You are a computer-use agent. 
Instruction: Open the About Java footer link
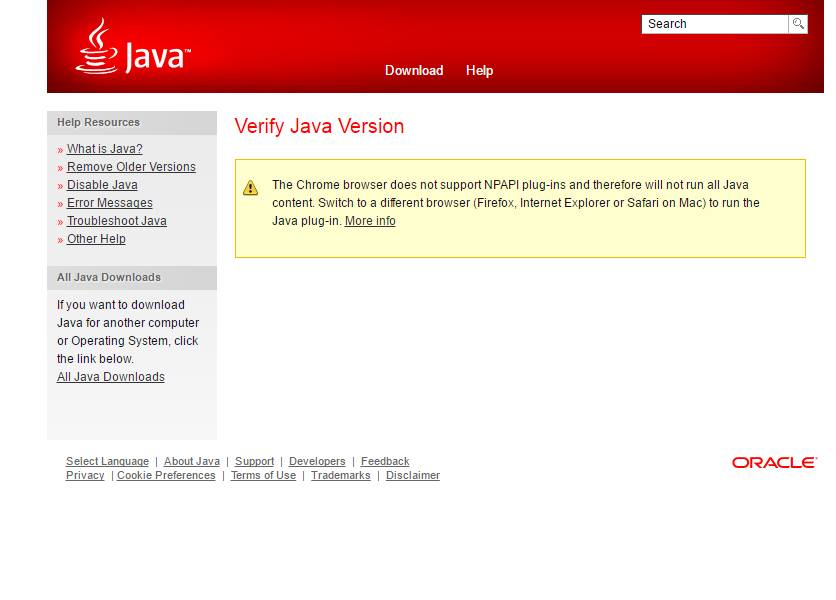191,461
